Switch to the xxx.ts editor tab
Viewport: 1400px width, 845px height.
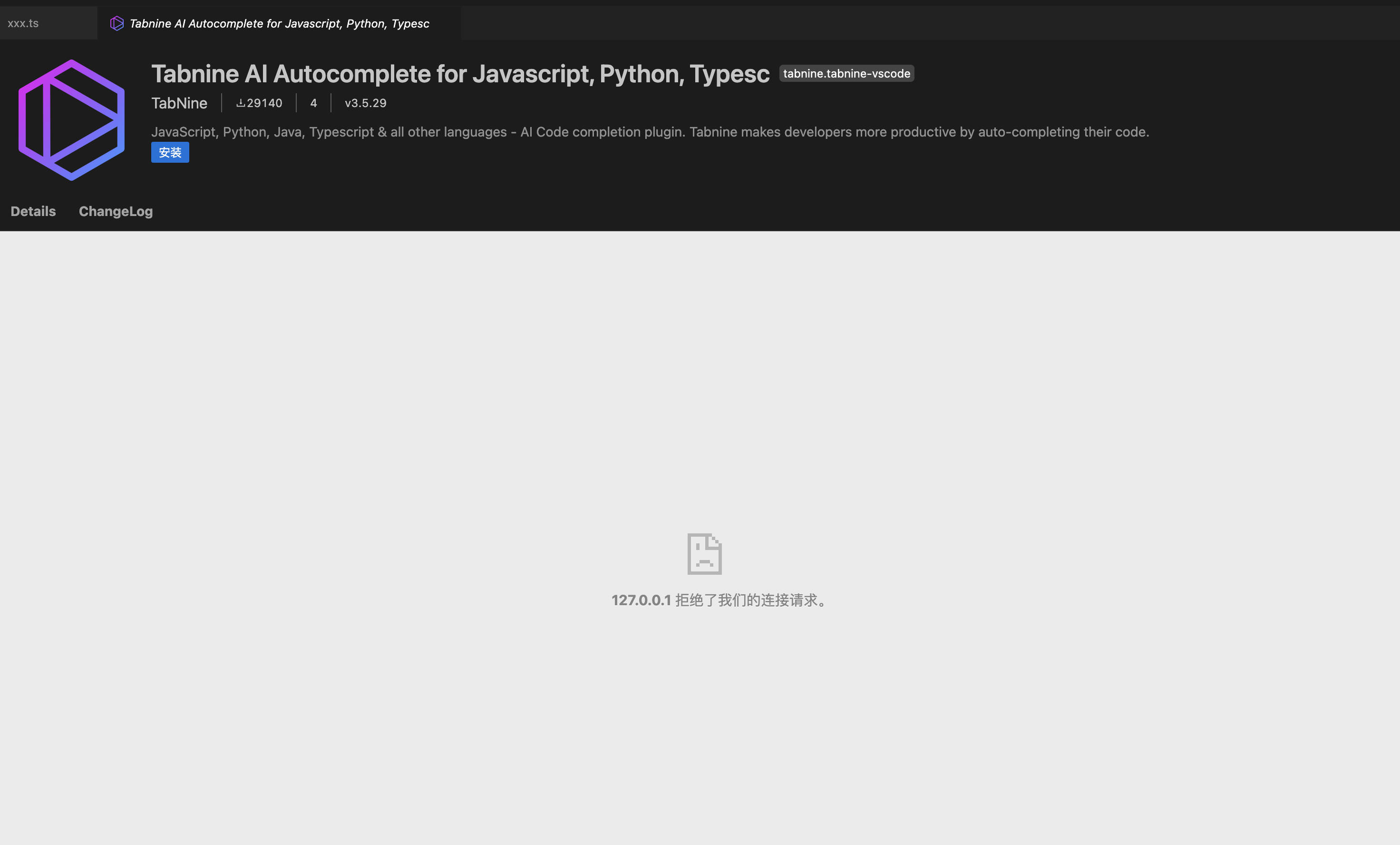tap(24, 23)
